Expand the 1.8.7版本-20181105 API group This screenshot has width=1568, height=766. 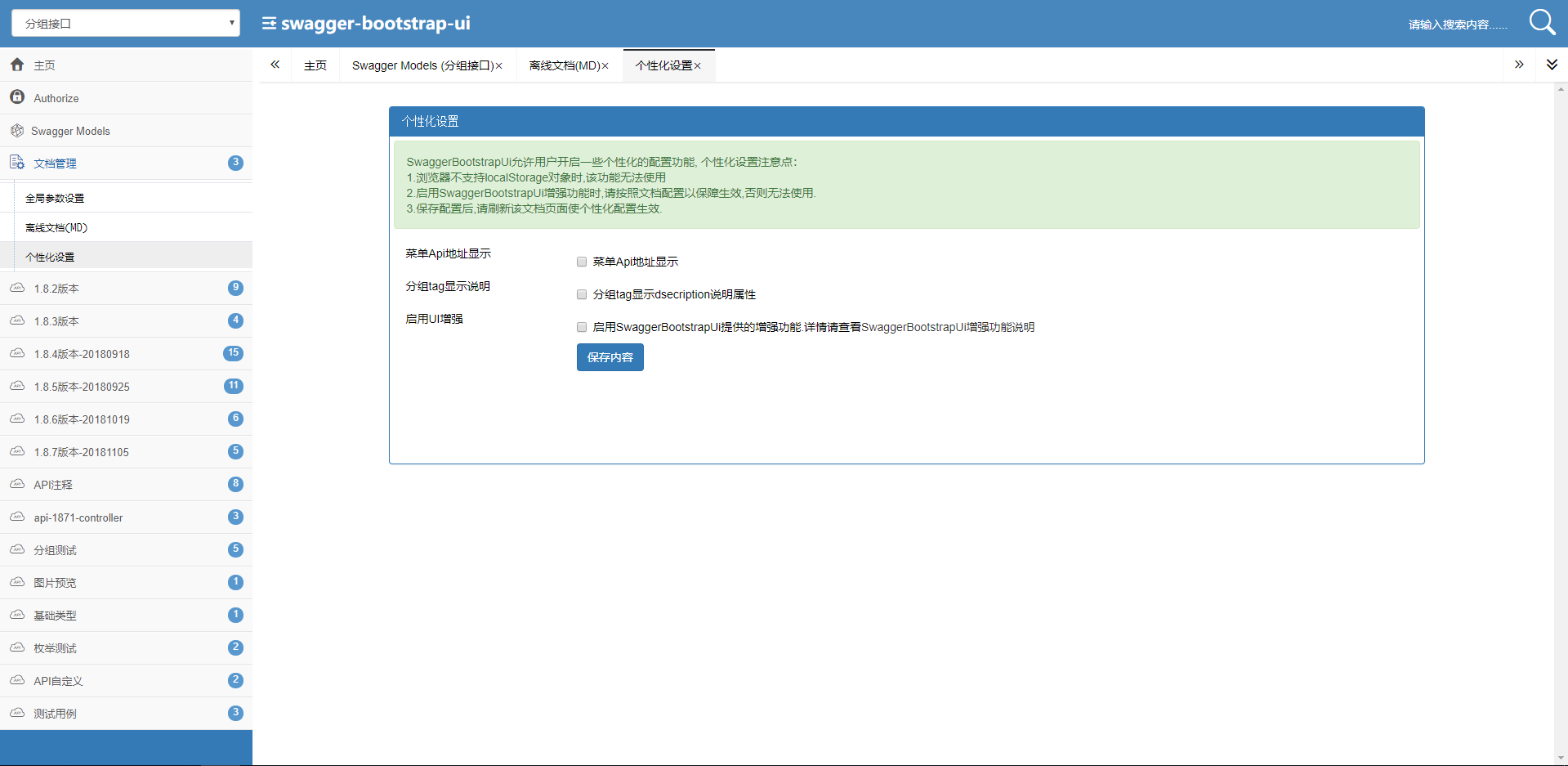pyautogui.click(x=126, y=451)
